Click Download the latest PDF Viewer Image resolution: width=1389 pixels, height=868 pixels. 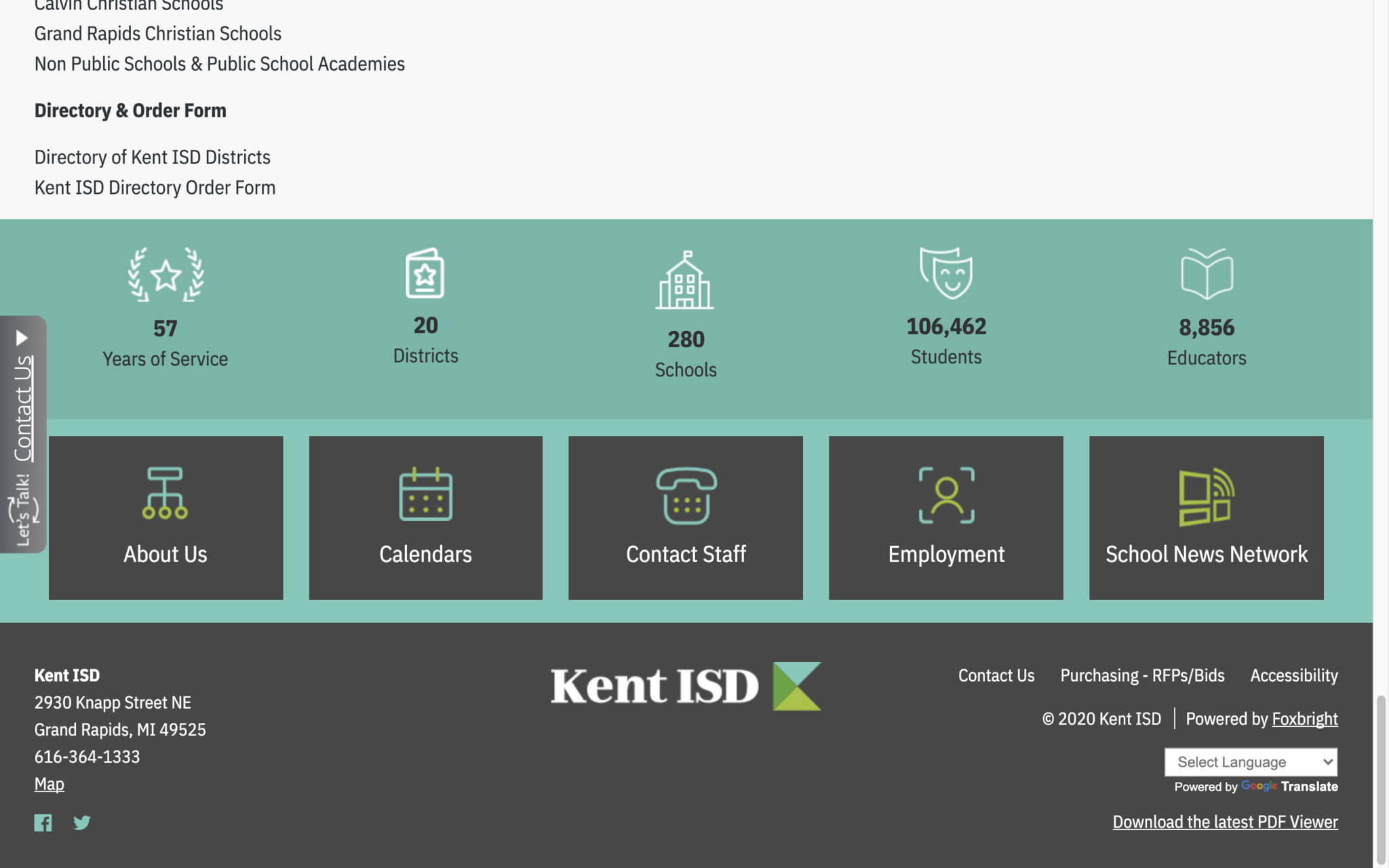(1225, 822)
